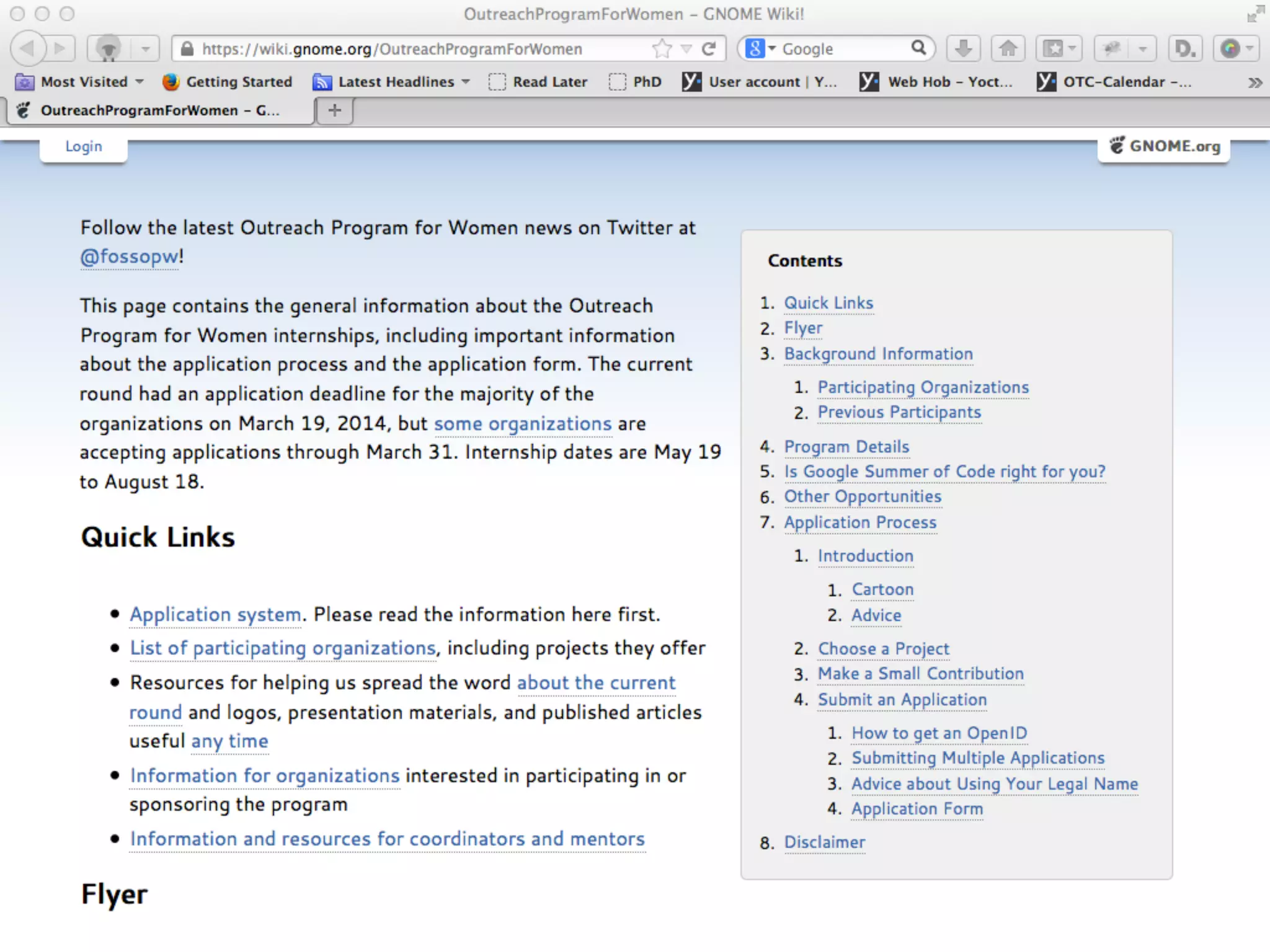Click the reload page icon

(709, 48)
